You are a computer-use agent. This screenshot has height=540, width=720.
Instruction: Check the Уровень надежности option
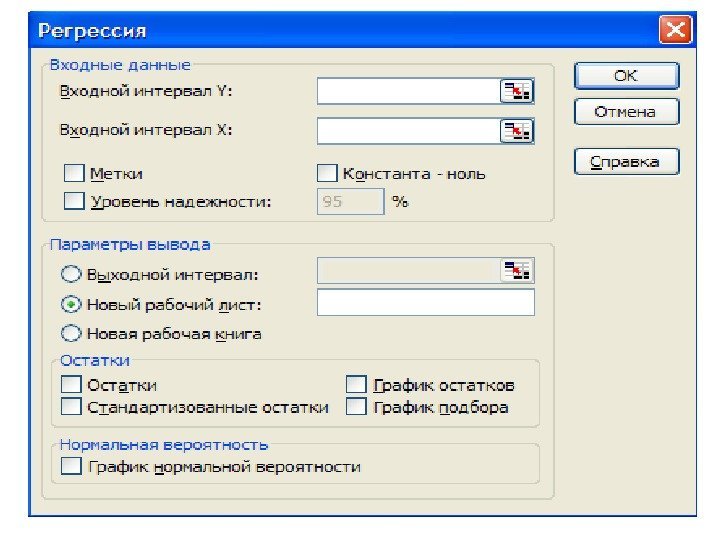tap(74, 201)
